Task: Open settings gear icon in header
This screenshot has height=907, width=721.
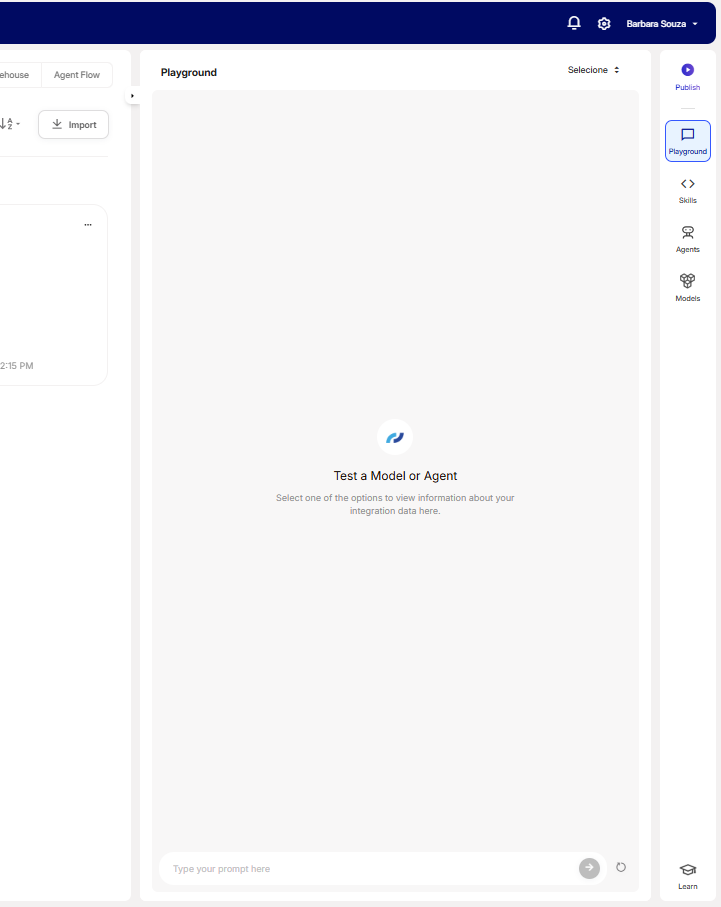Action: [x=604, y=23]
